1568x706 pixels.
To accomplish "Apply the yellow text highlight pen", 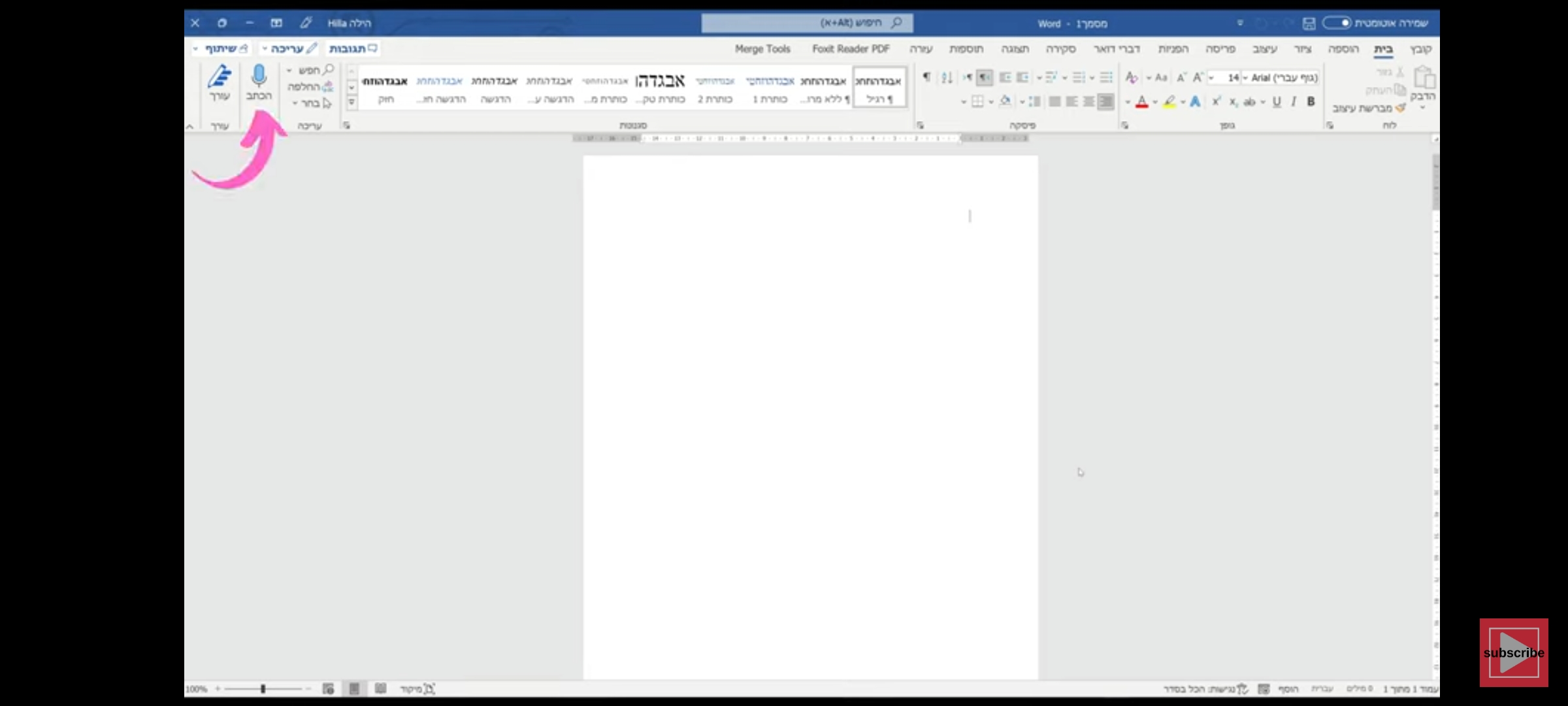I will [1169, 101].
